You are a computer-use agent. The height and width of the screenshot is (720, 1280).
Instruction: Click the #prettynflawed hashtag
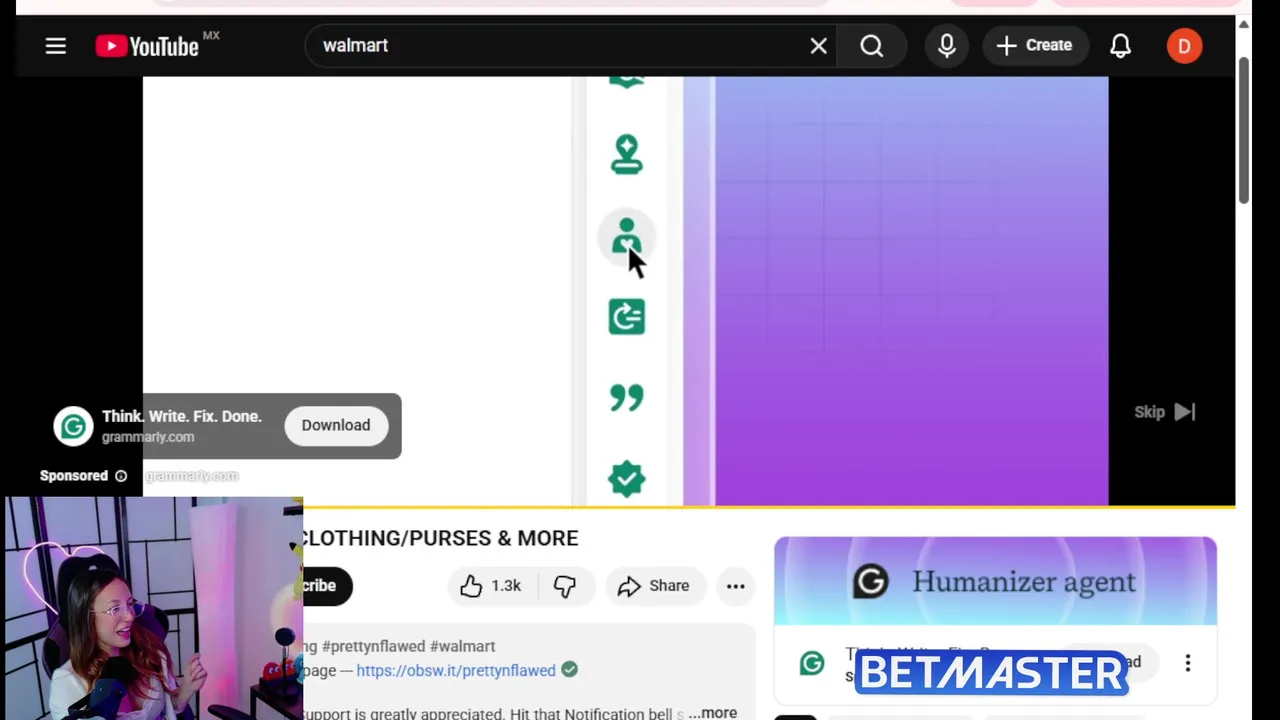pos(373,646)
